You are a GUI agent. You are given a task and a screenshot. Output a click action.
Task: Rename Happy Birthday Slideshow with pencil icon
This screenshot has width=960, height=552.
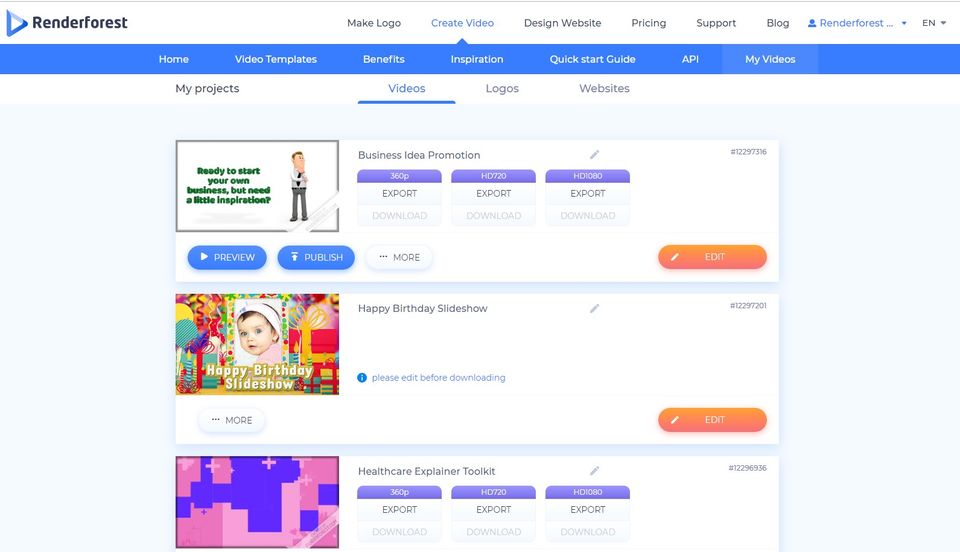click(594, 308)
